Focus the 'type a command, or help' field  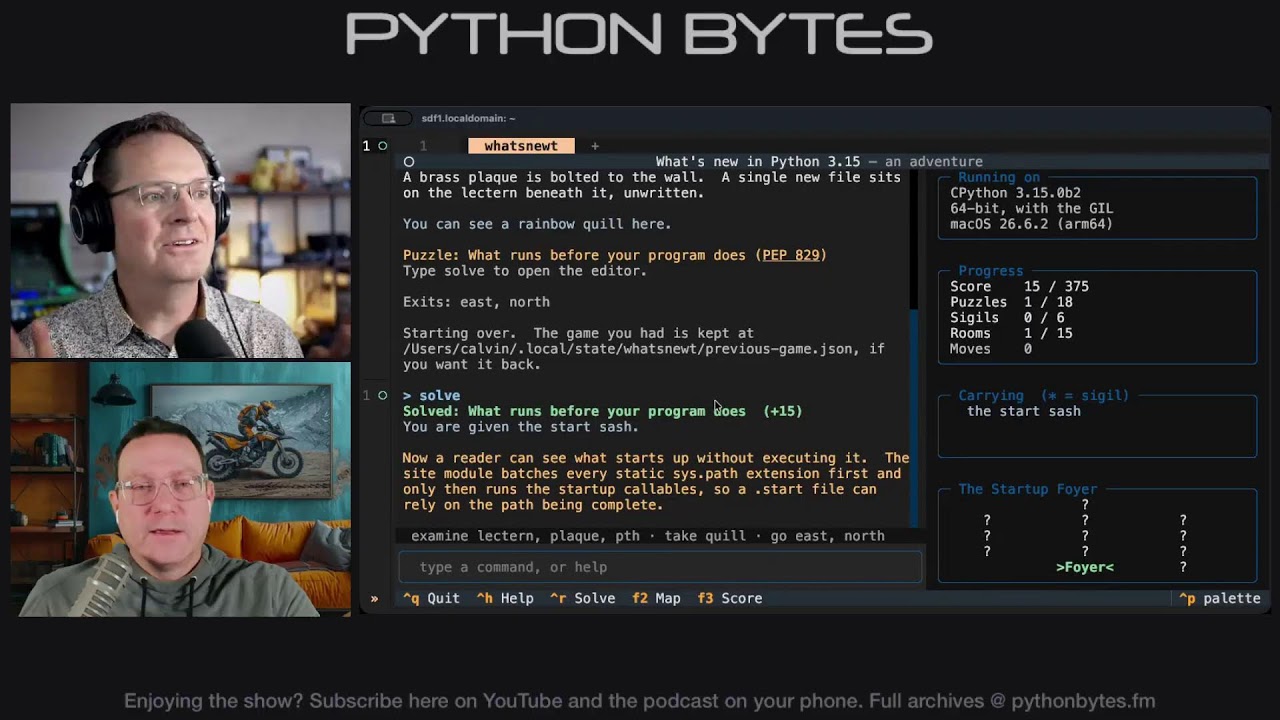[660, 567]
